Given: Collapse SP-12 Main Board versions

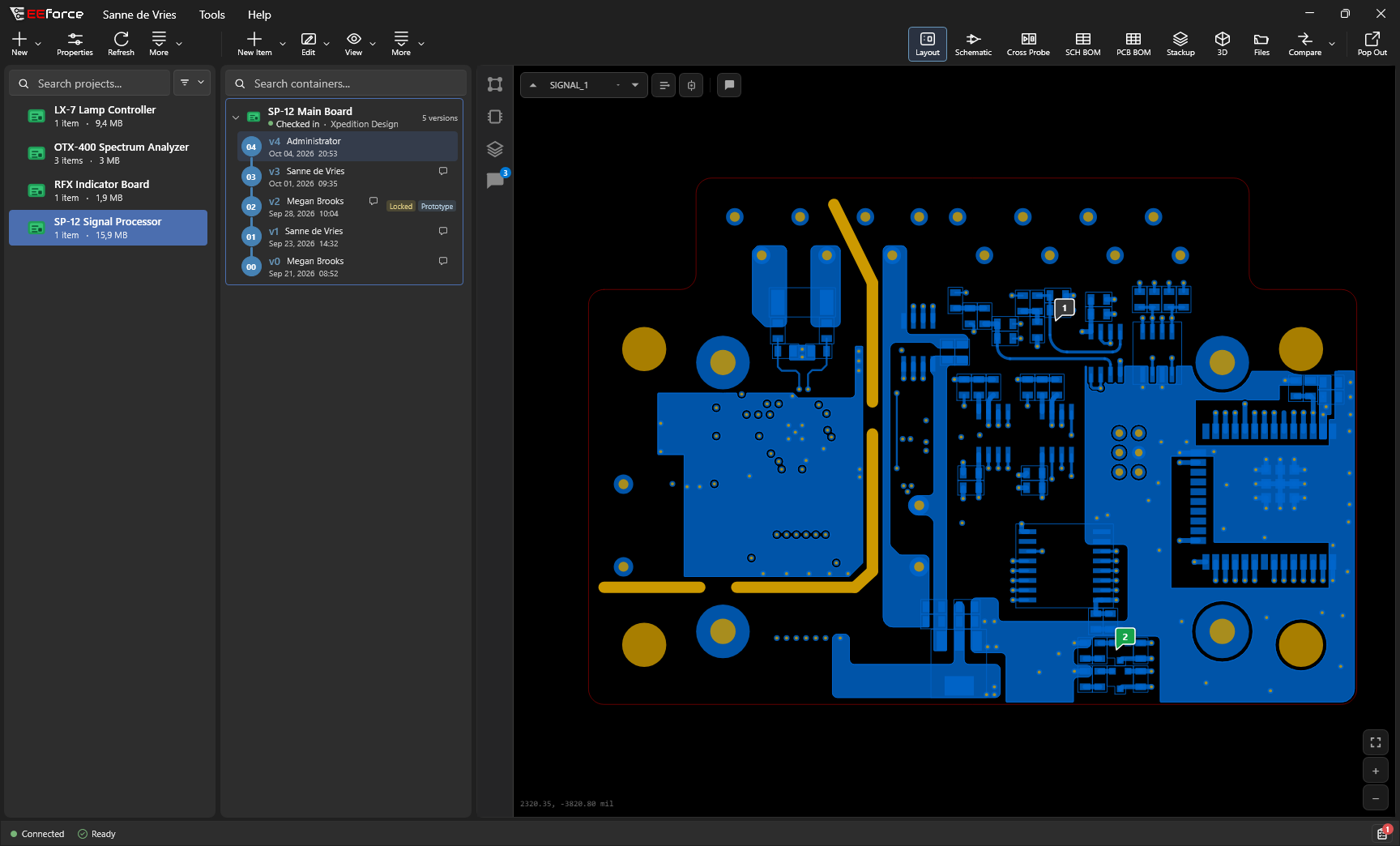Looking at the screenshot, I should coord(236,117).
